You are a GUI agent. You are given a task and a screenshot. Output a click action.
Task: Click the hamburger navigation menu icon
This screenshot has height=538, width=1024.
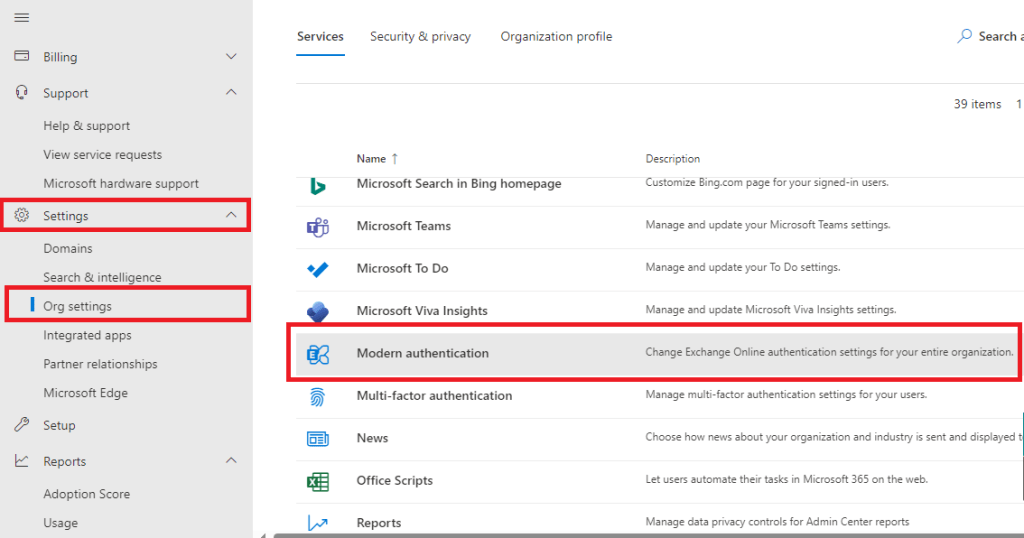pyautogui.click(x=21, y=18)
